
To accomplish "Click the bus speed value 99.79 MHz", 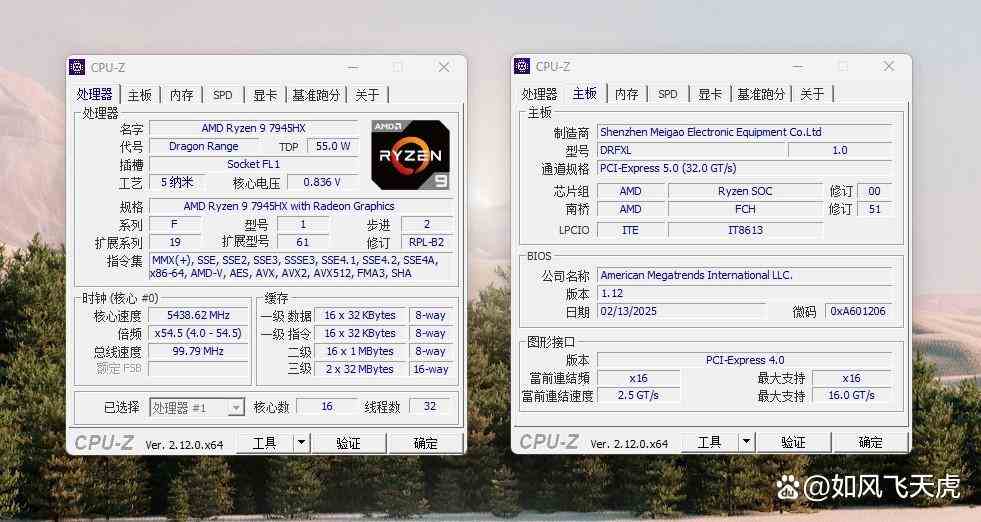I will click(198, 352).
